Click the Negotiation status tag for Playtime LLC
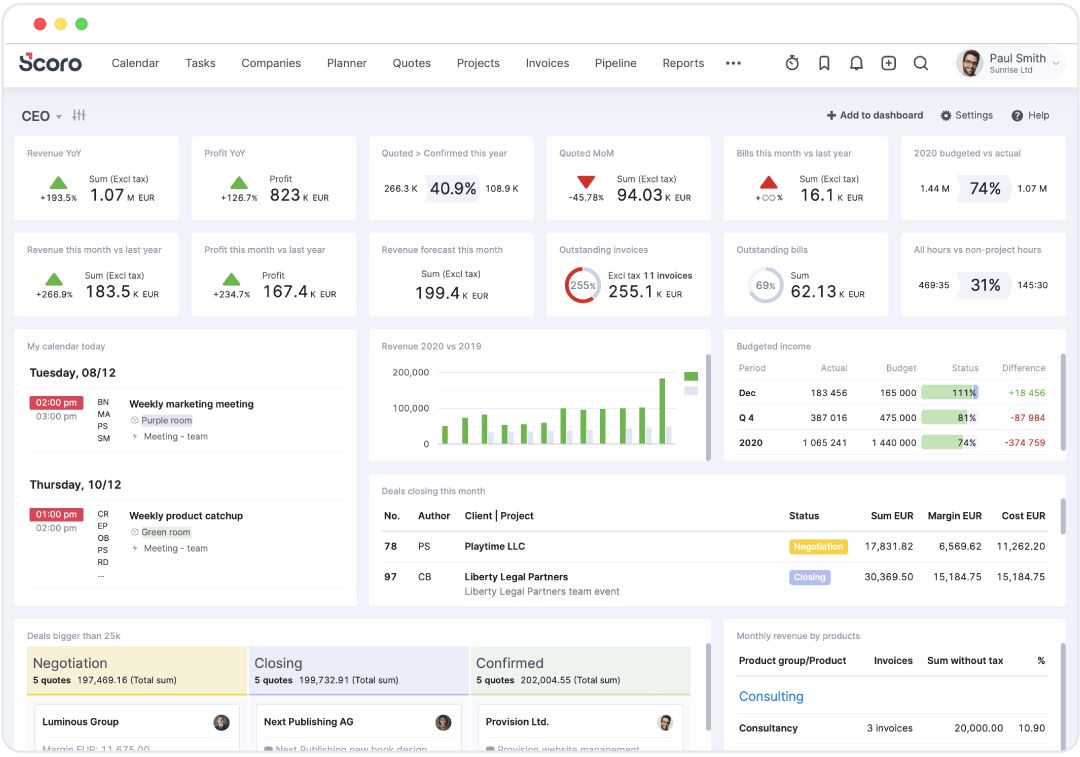 coord(818,546)
